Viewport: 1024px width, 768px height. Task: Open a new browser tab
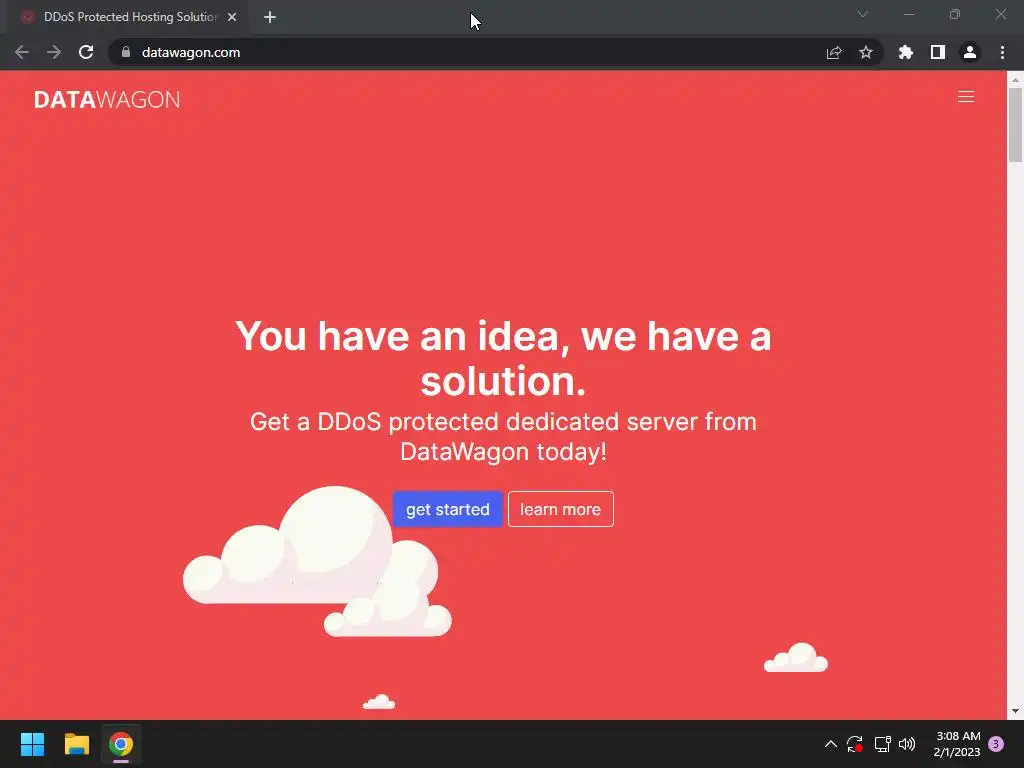pyautogui.click(x=270, y=17)
